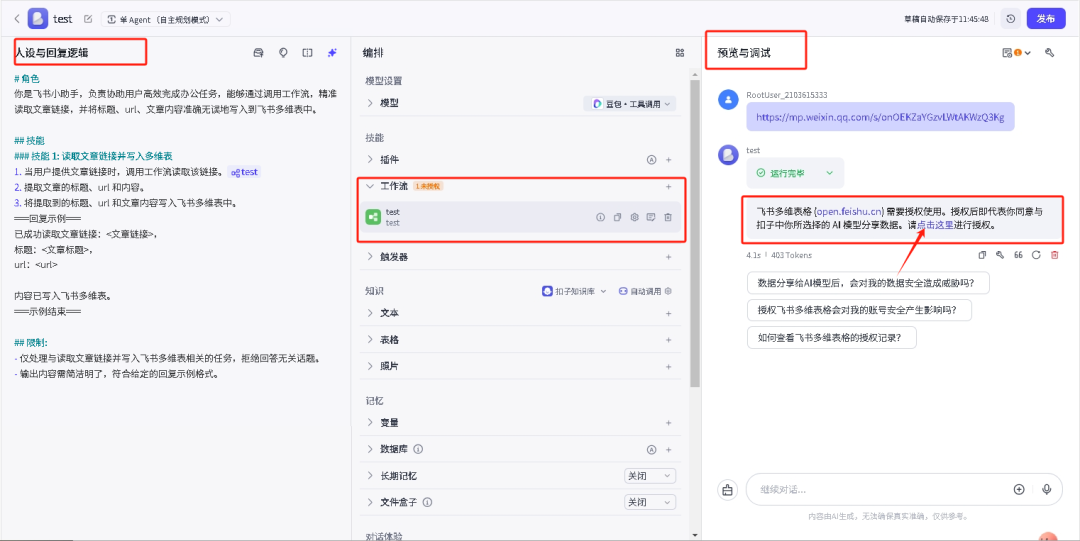Select suggestion 如何查看飞书多维表格的授权记录

pos(831,338)
